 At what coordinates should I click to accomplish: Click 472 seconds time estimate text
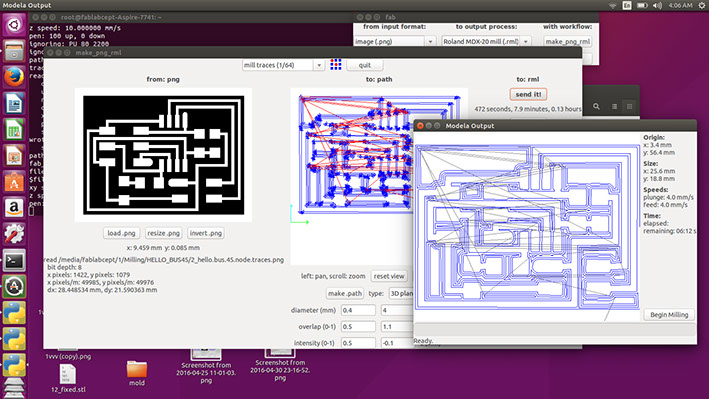528,109
